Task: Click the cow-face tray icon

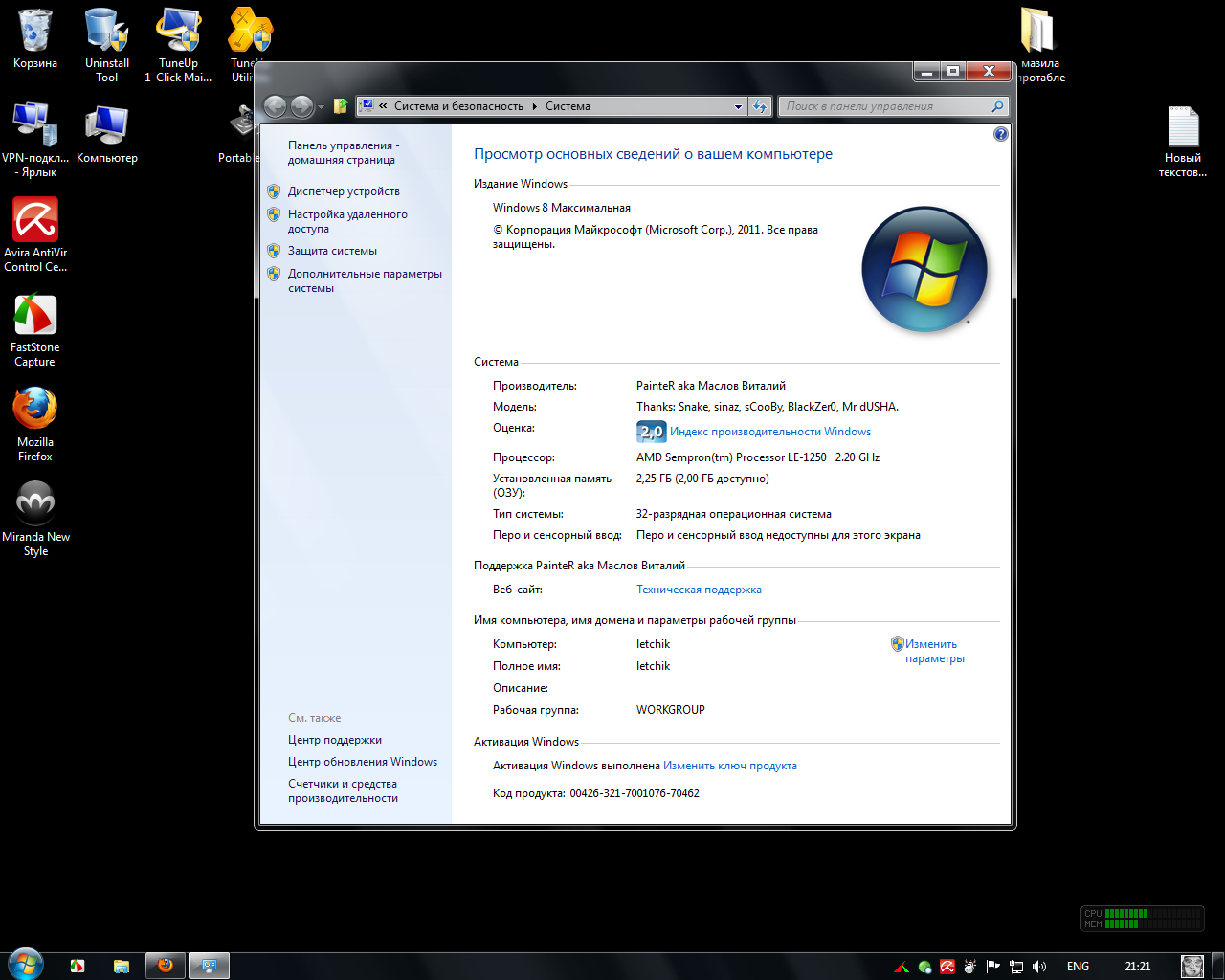Action: tap(969, 967)
